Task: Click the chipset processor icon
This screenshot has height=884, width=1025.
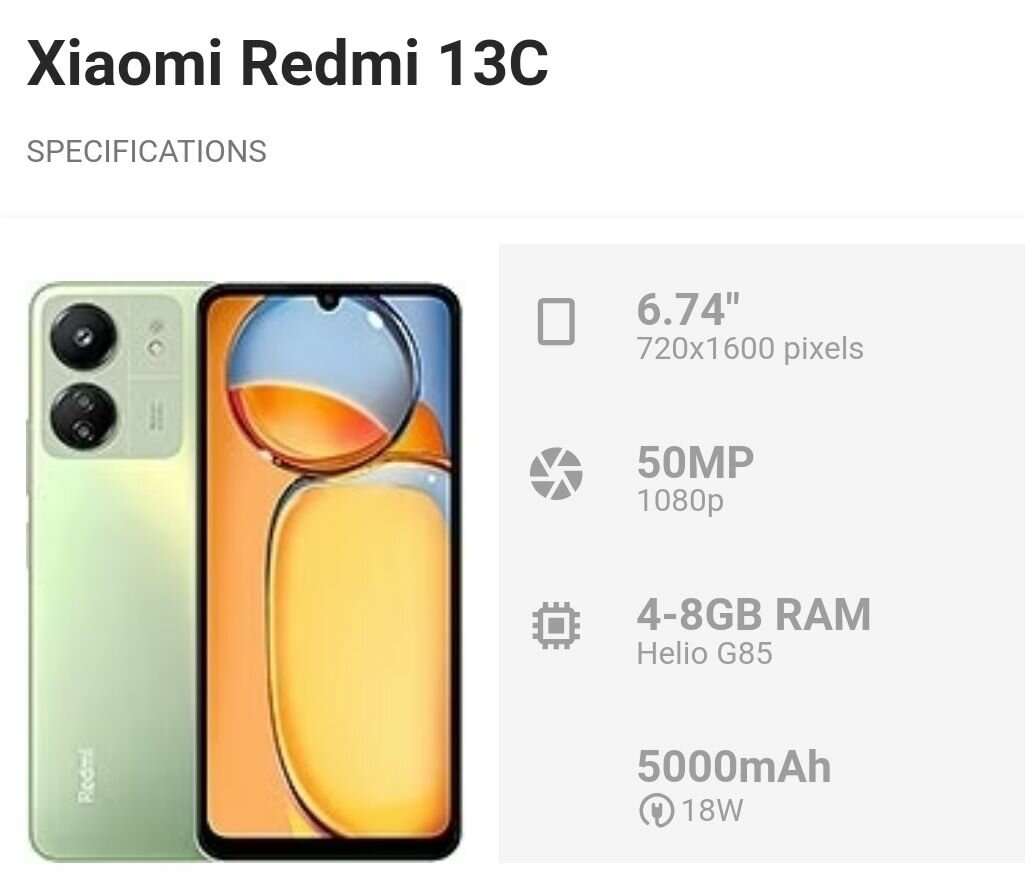Action: click(x=556, y=626)
